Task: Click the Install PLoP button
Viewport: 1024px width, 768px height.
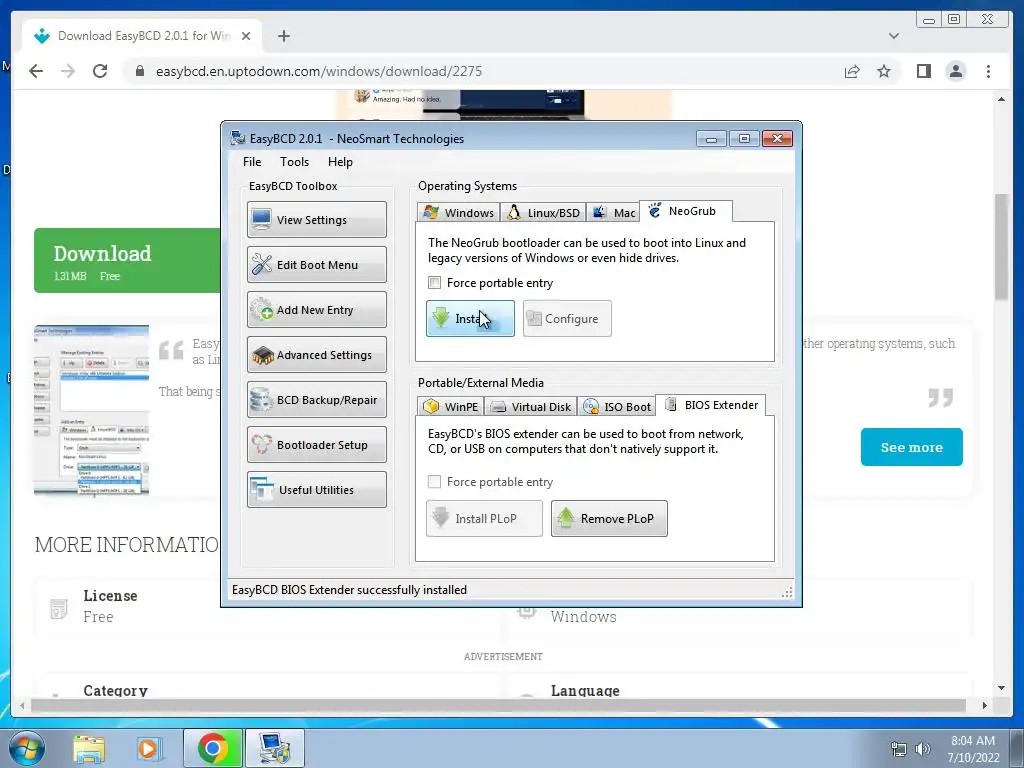Action: (484, 519)
